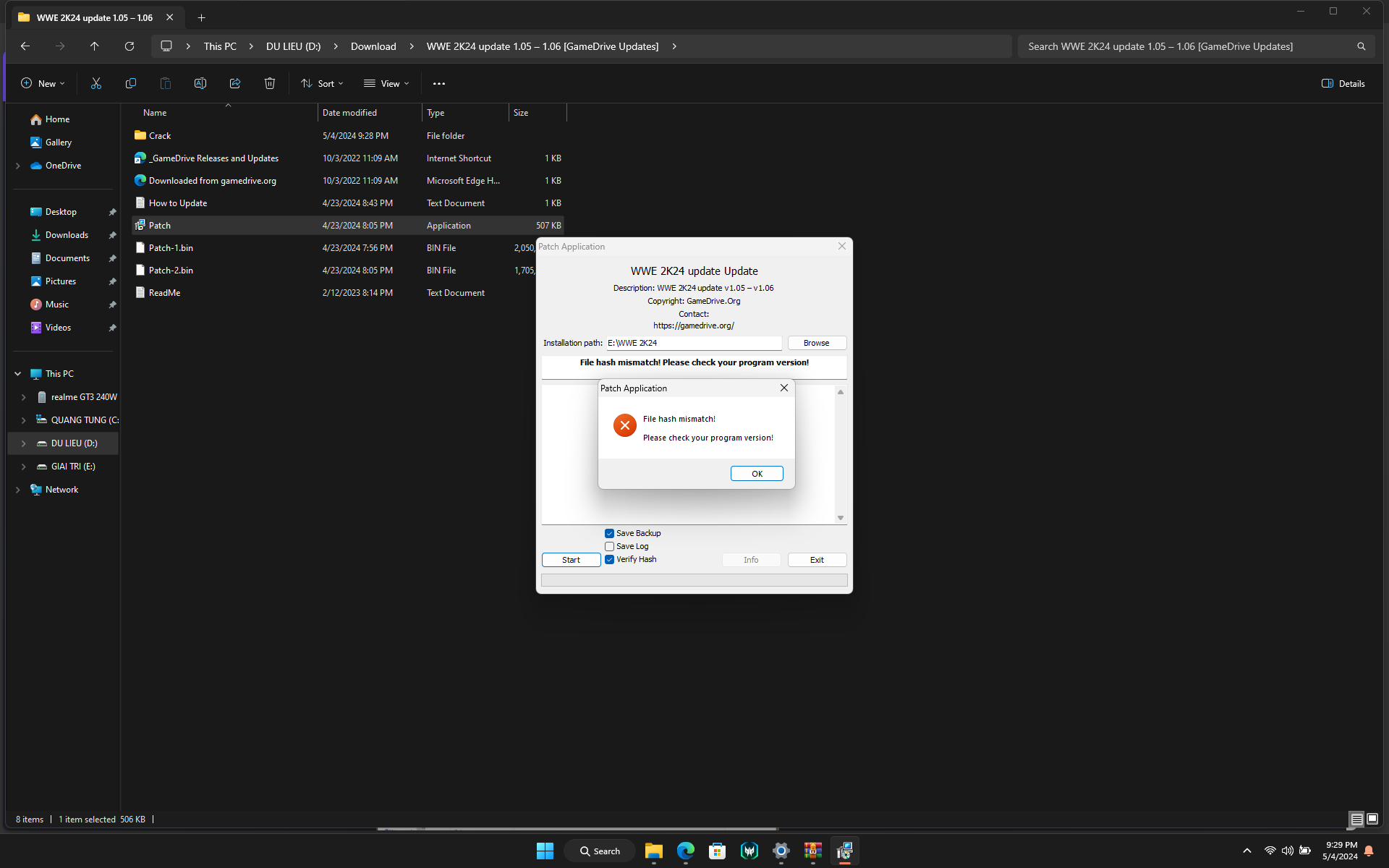Click the Download breadcrumb in address bar
Image resolution: width=1389 pixels, height=868 pixels.
pos(373,46)
